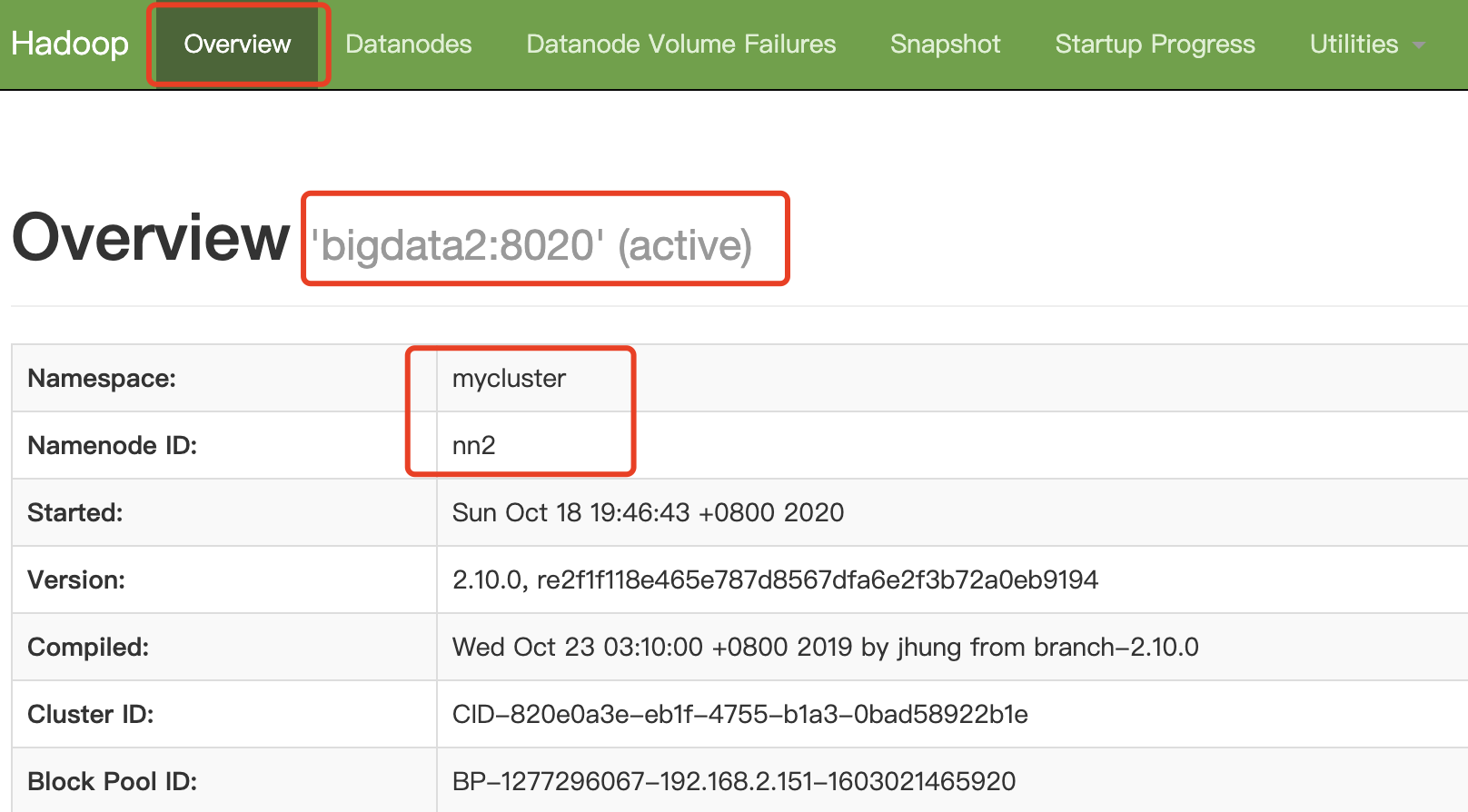Click the Compiled by jhung value cell

tap(825, 647)
